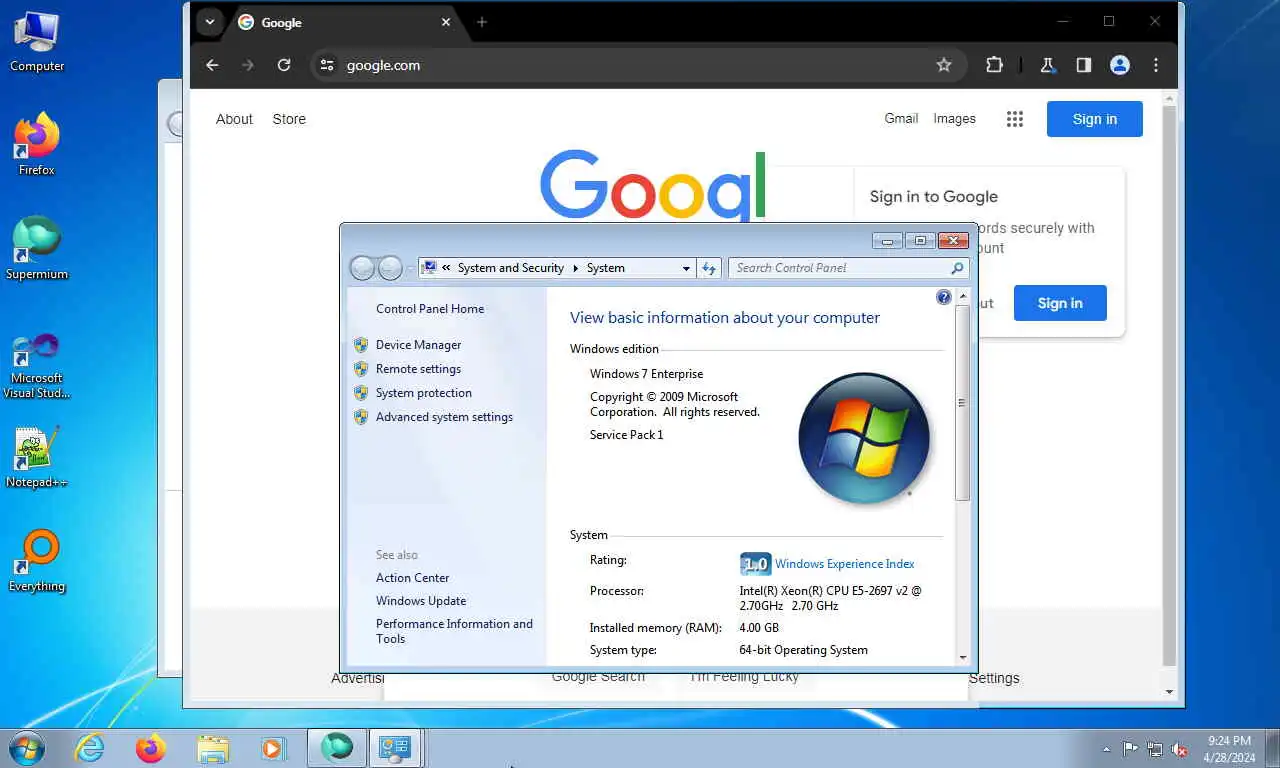The width and height of the screenshot is (1280, 768).
Task: Expand the Control Panel address bar dropdown
Action: click(x=685, y=268)
